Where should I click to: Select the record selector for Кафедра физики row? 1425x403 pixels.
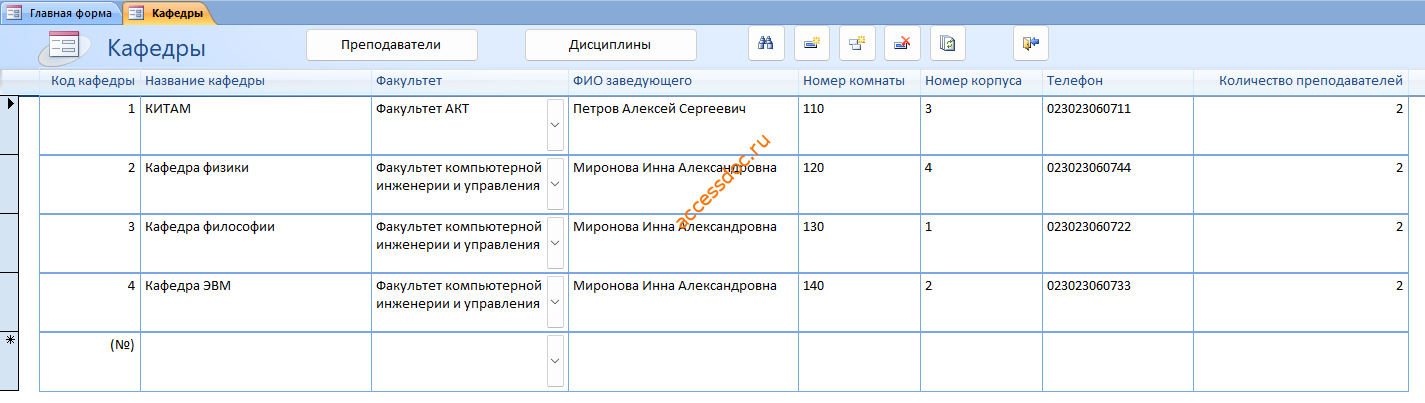[10, 184]
